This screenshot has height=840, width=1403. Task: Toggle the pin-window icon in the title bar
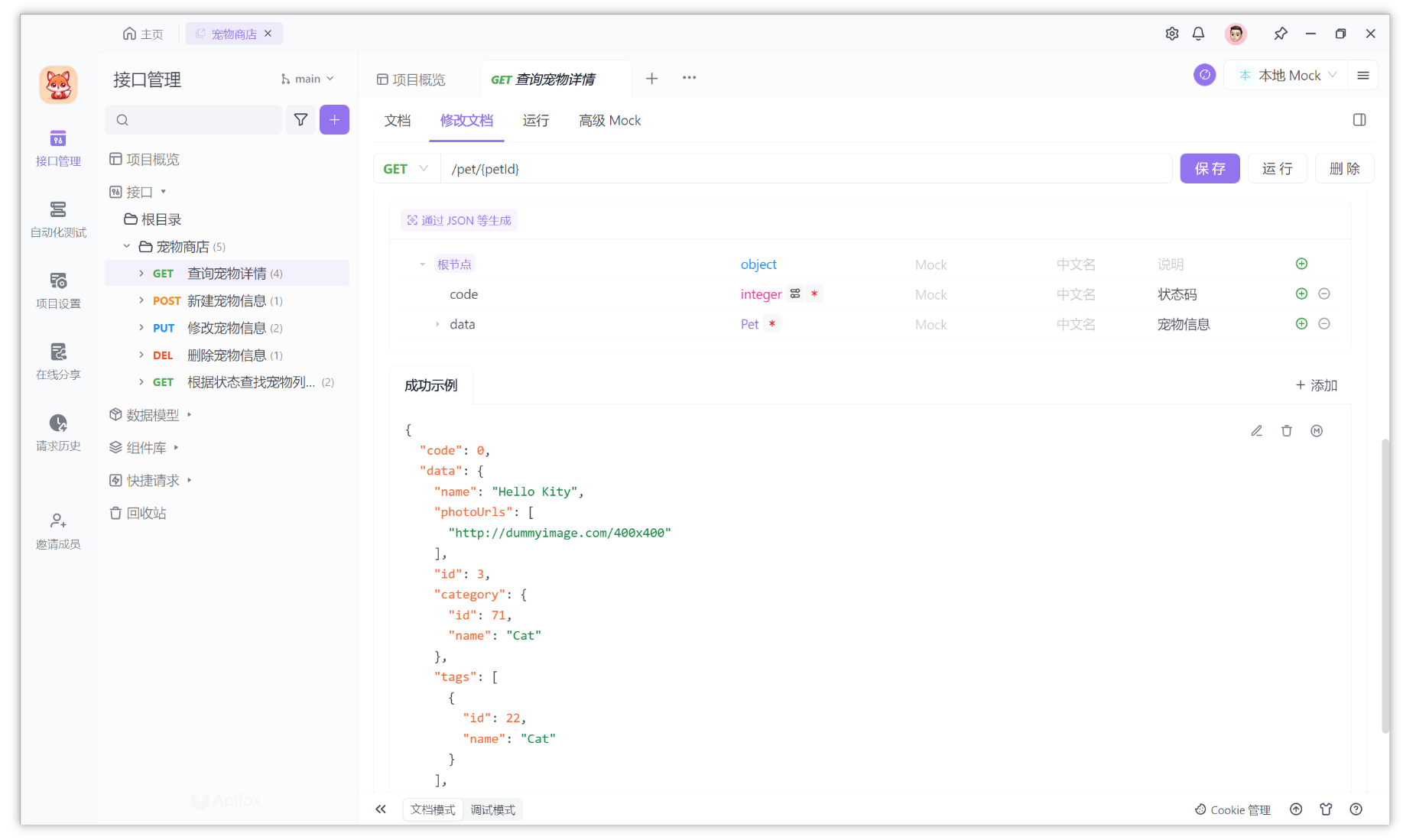click(x=1281, y=34)
